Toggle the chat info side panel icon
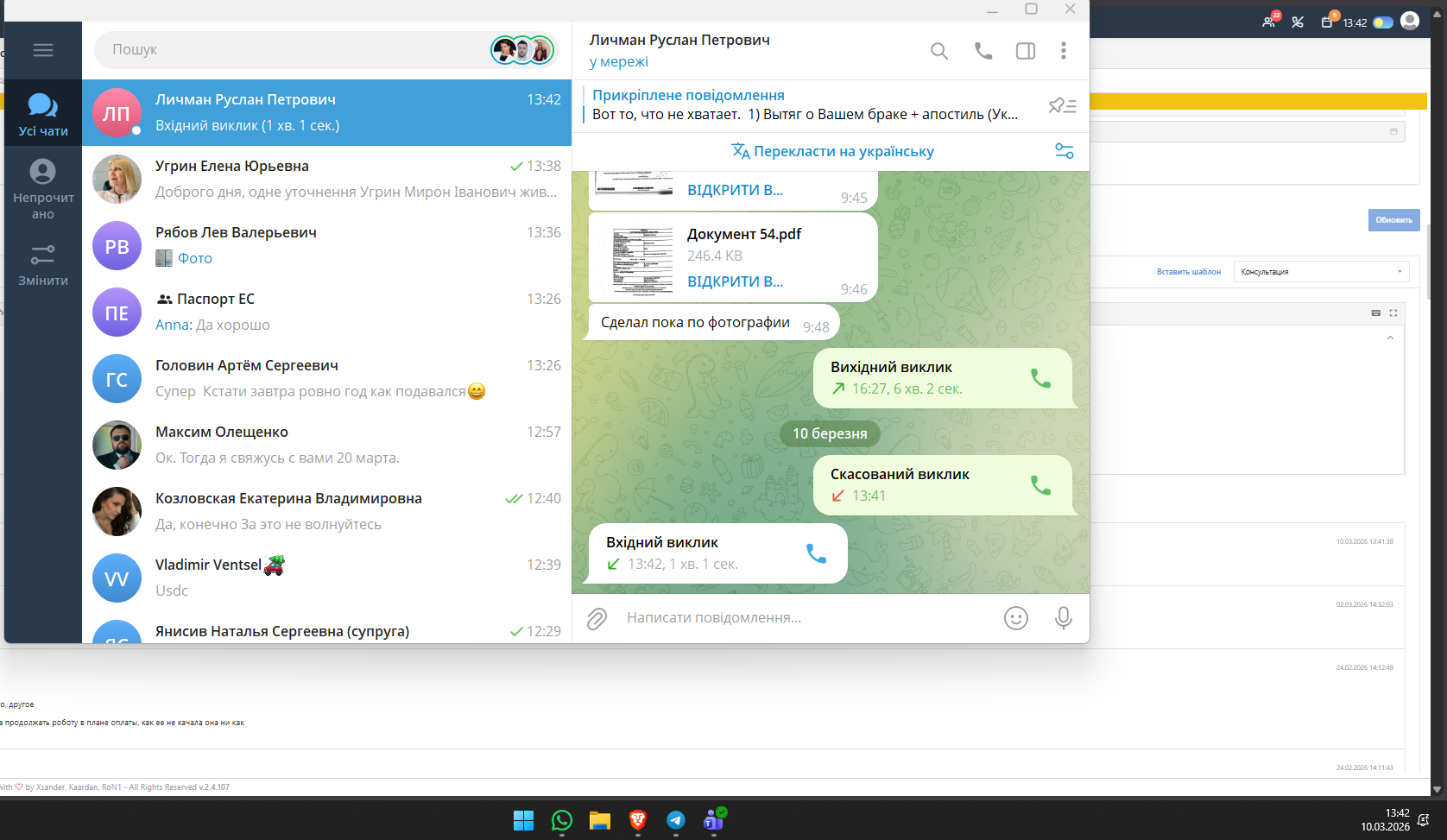Image resolution: width=1447 pixels, height=840 pixels. point(1026,51)
